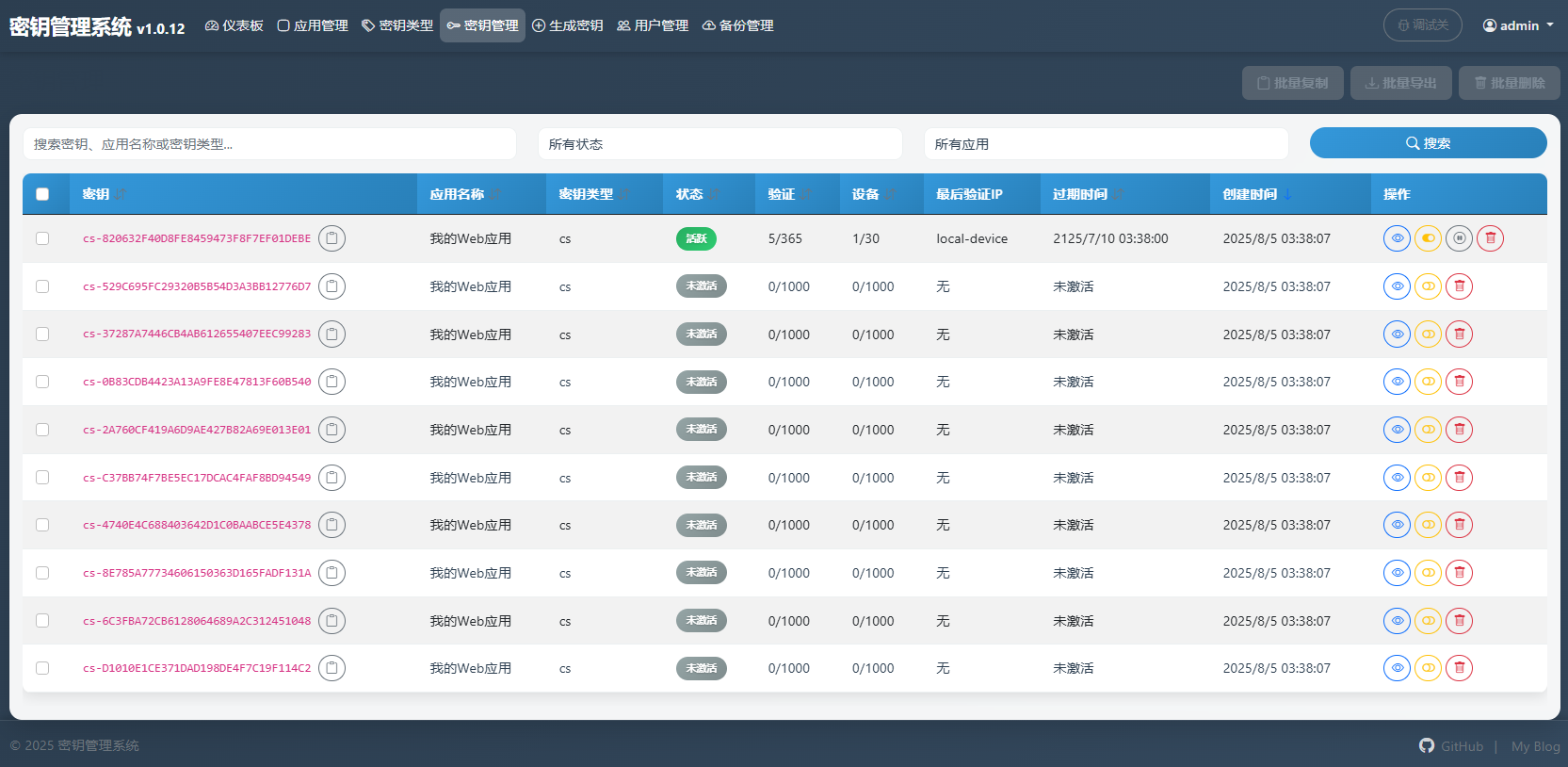Viewport: 1568px width, 767px height.
Task: Go to 仪表板 dashboard nav item
Action: coord(234,25)
